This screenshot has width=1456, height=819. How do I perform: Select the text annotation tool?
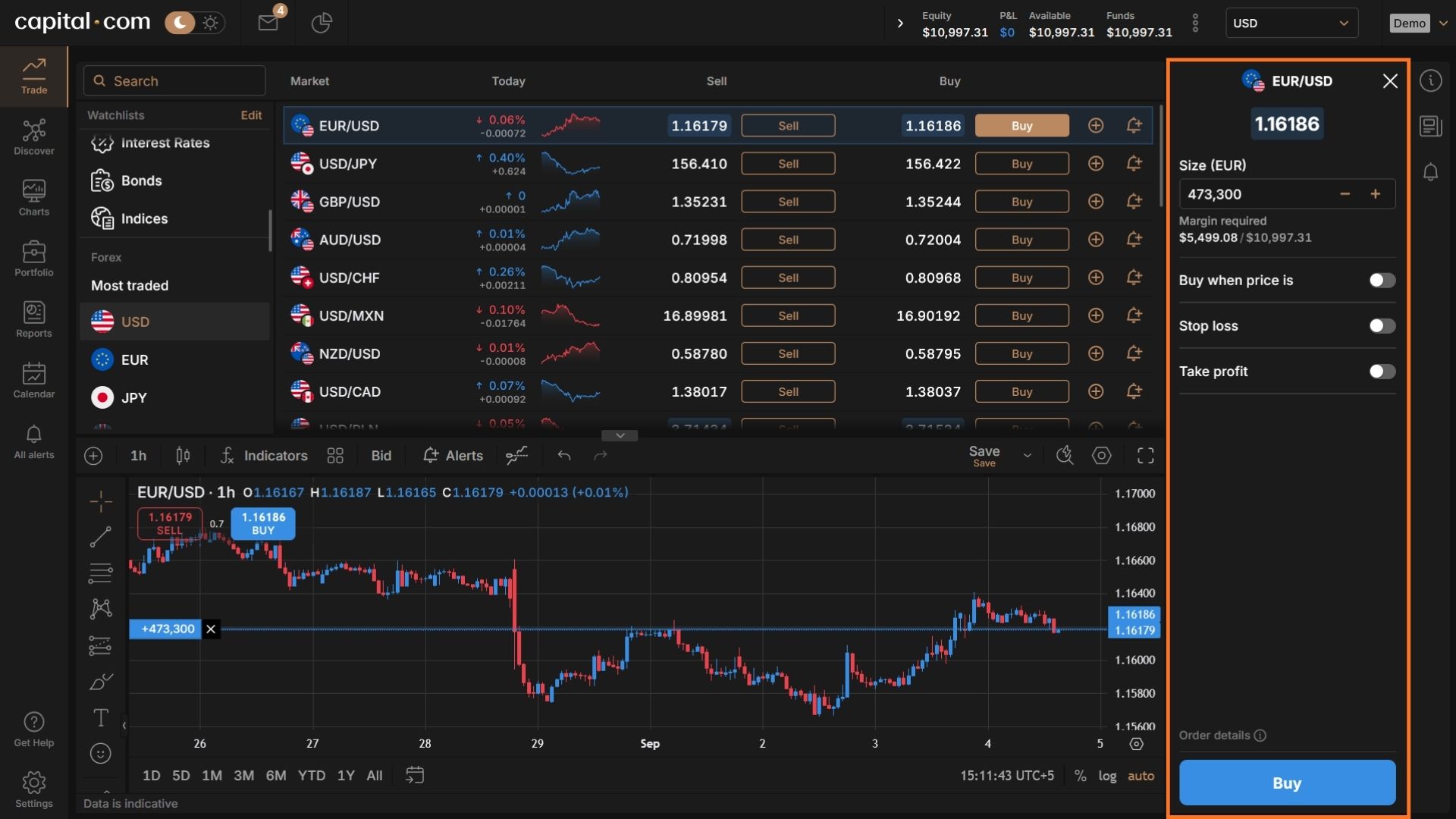[101, 717]
